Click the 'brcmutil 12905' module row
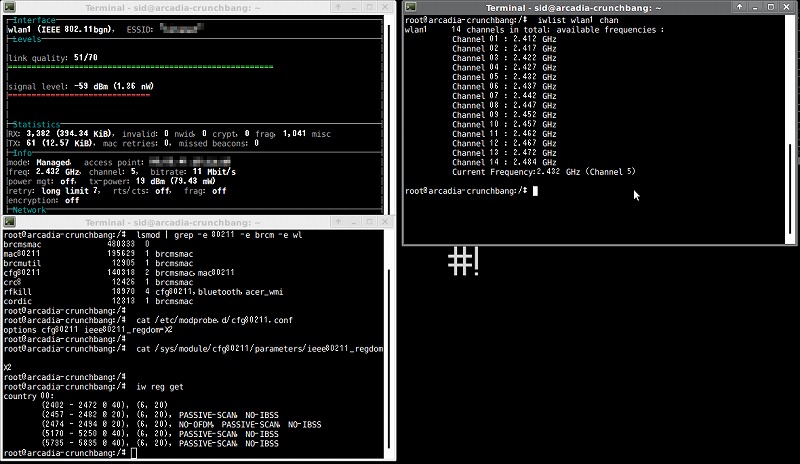Viewport: 800px width, 464px height. tap(98, 263)
